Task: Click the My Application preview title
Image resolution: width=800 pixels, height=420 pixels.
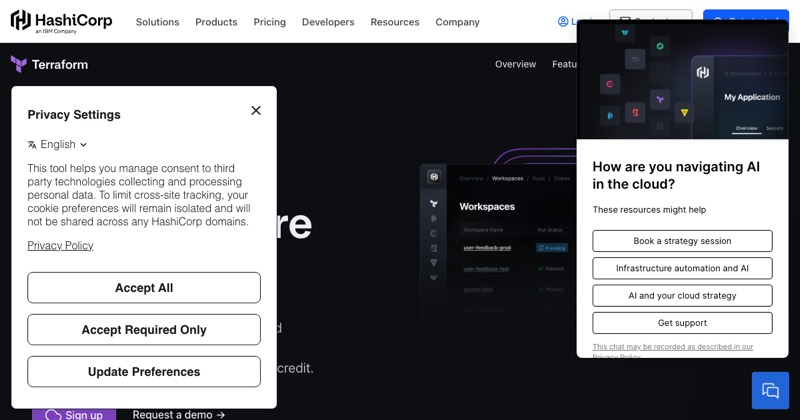Action: [x=752, y=97]
